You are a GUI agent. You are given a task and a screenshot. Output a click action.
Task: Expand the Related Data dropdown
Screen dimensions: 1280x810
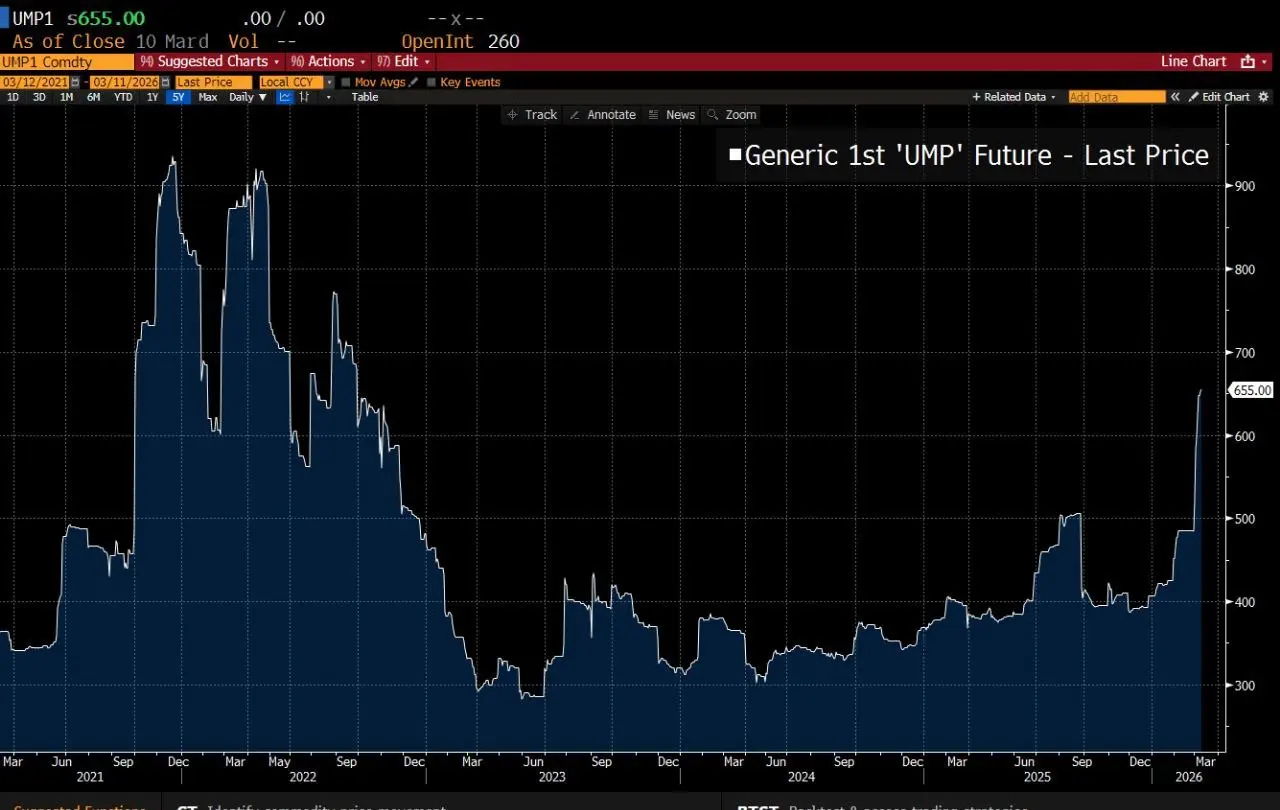(1015, 97)
